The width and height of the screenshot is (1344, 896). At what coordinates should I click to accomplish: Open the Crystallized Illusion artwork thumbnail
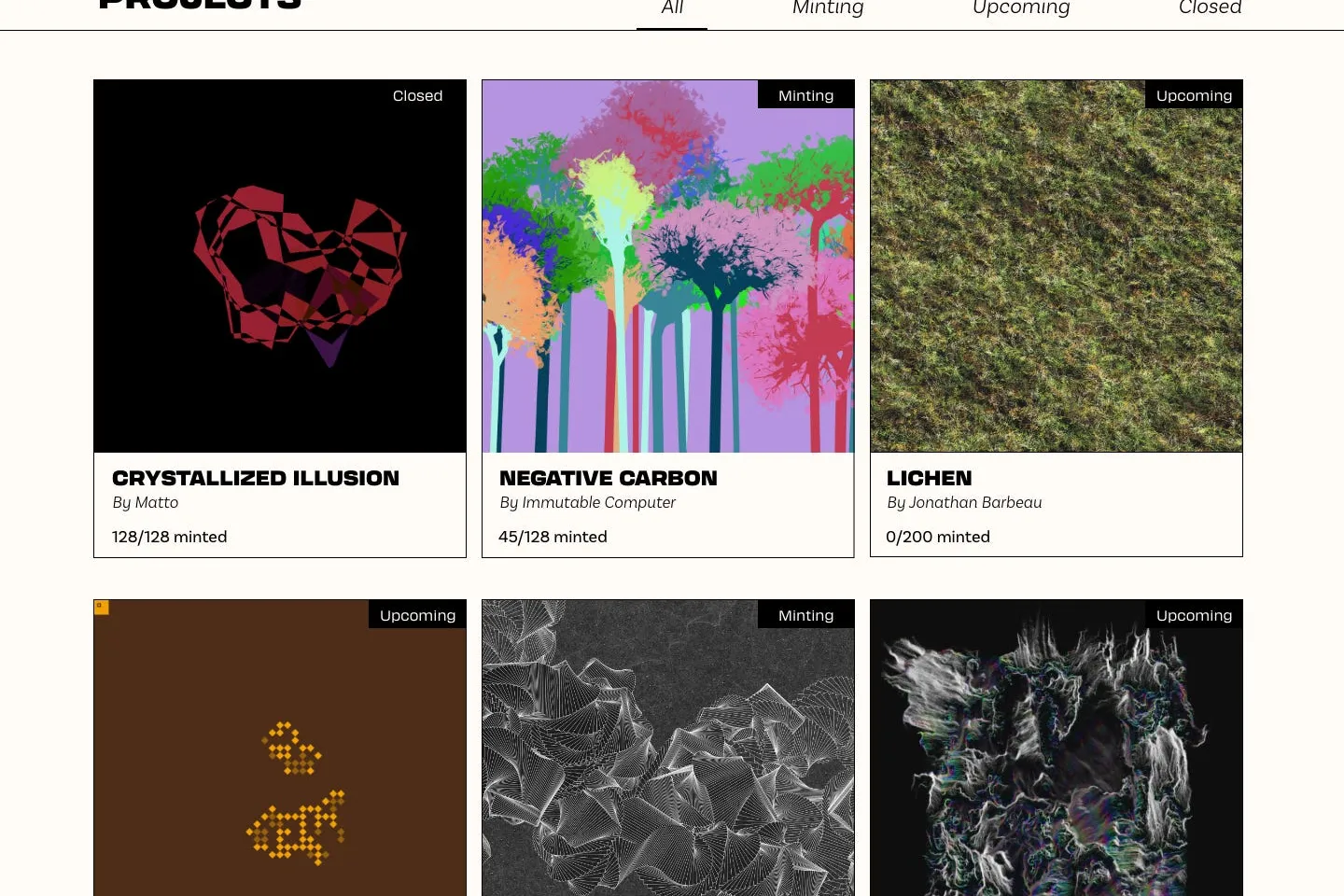[280, 266]
